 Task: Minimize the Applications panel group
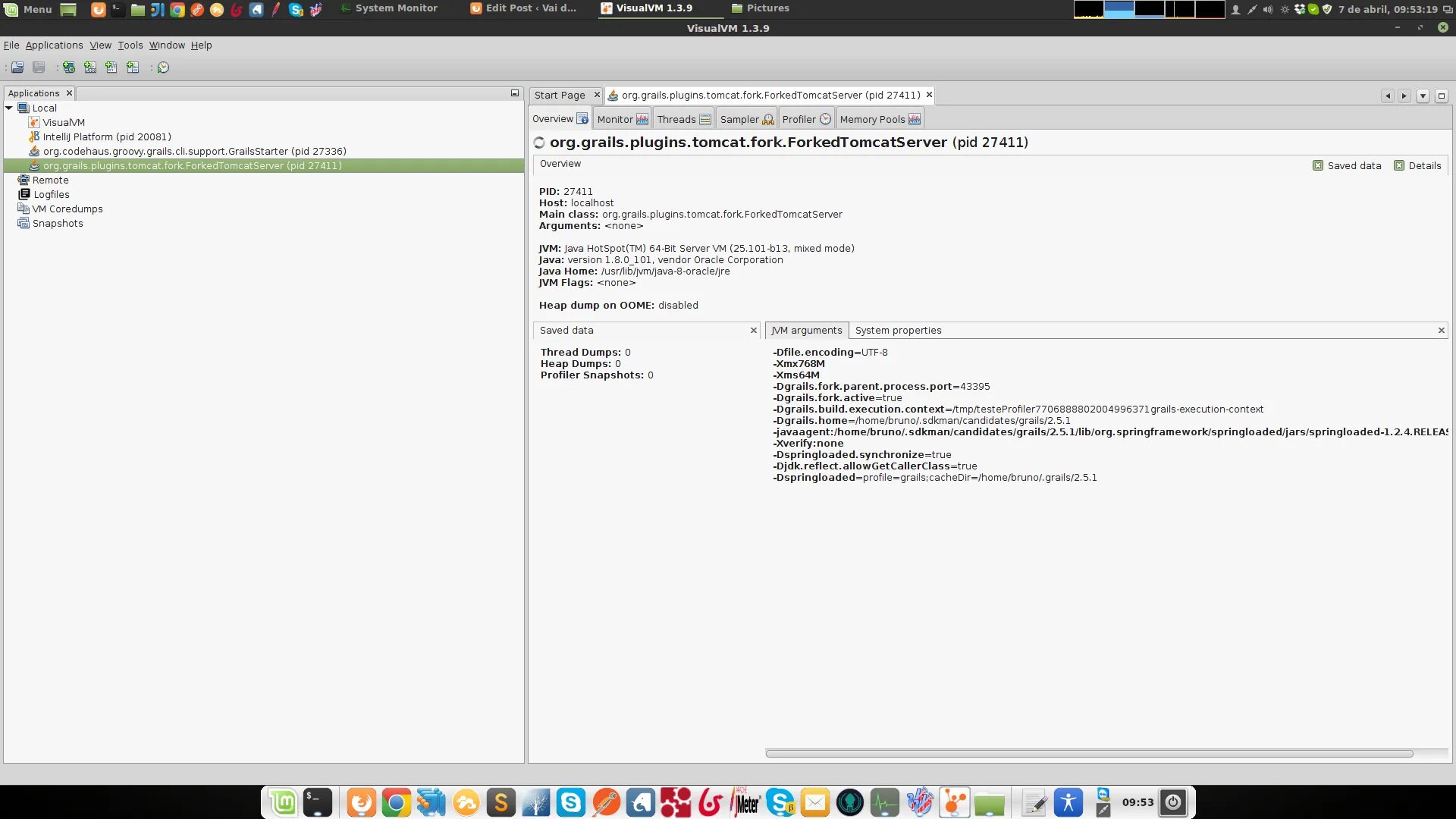[x=515, y=93]
